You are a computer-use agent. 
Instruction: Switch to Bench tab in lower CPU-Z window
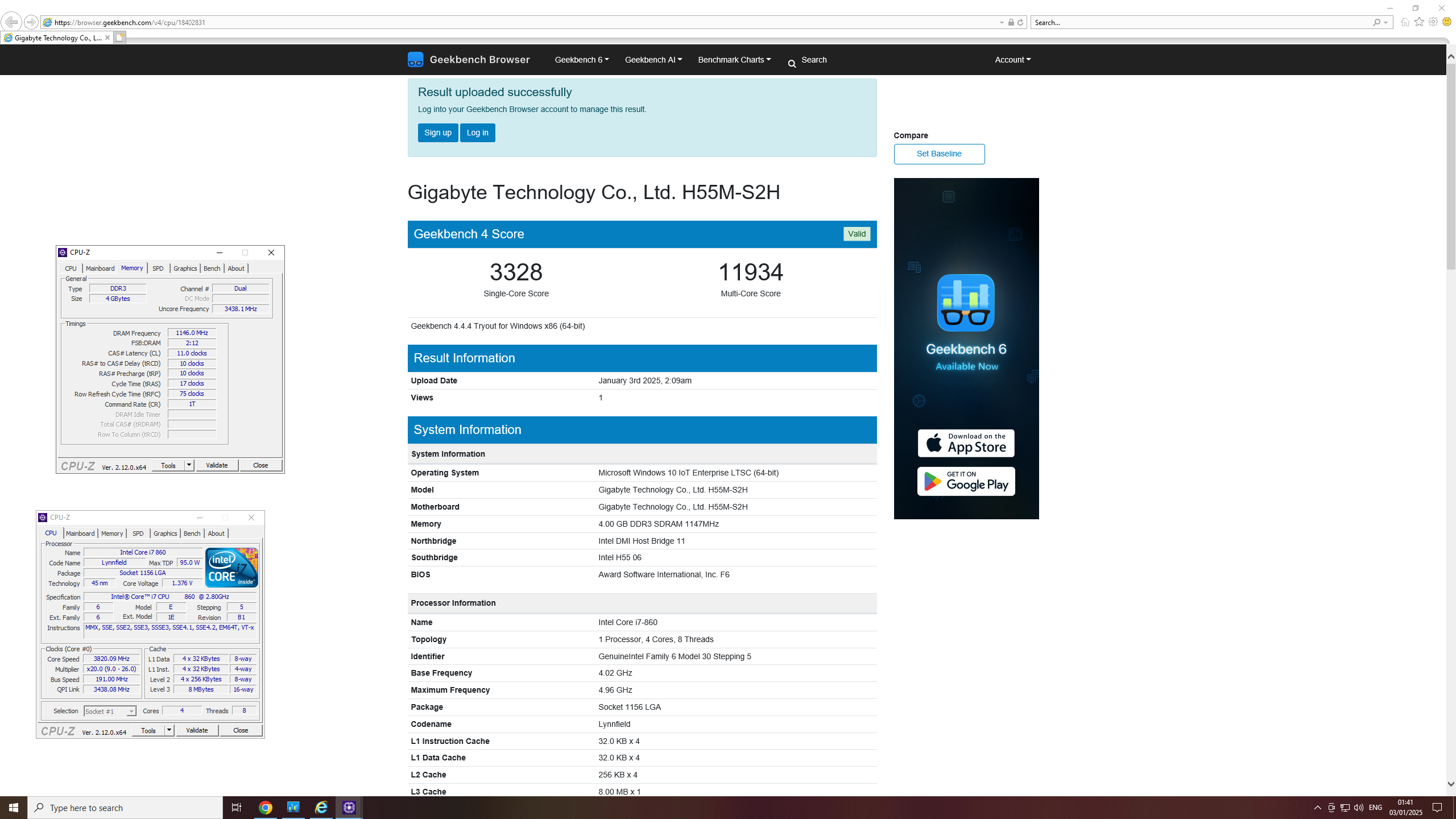click(x=192, y=533)
